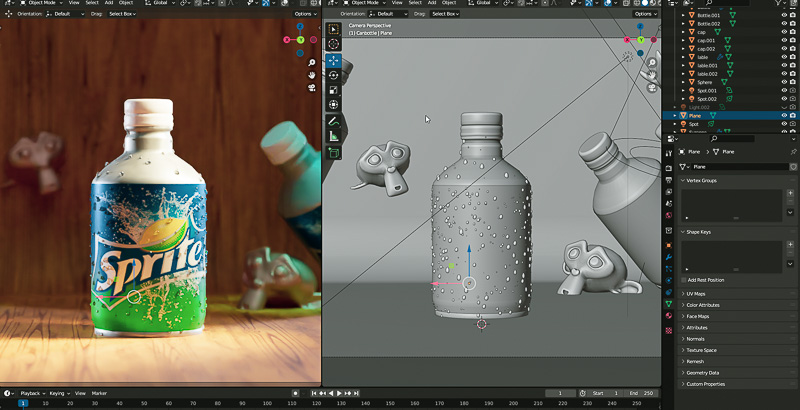The width and height of the screenshot is (800, 410).
Task: Open the Object Constraints properties tab
Action: click(669, 292)
